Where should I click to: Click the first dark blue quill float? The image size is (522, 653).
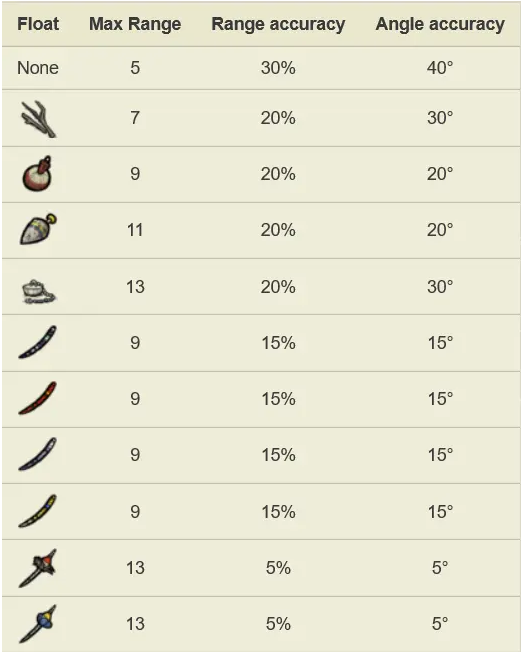[x=37, y=342]
